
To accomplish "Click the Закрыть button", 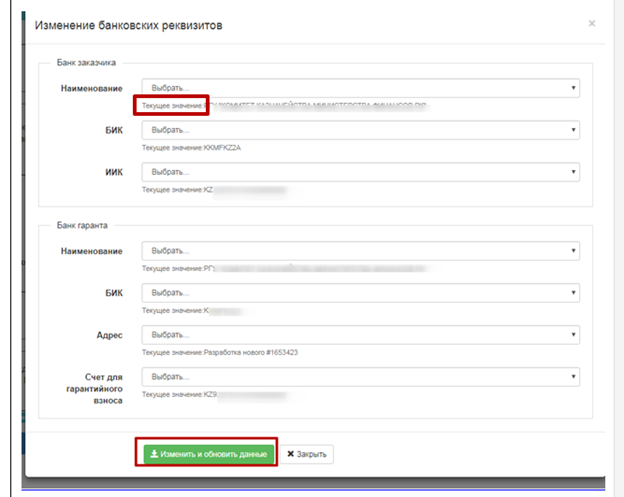I will click(306, 454).
